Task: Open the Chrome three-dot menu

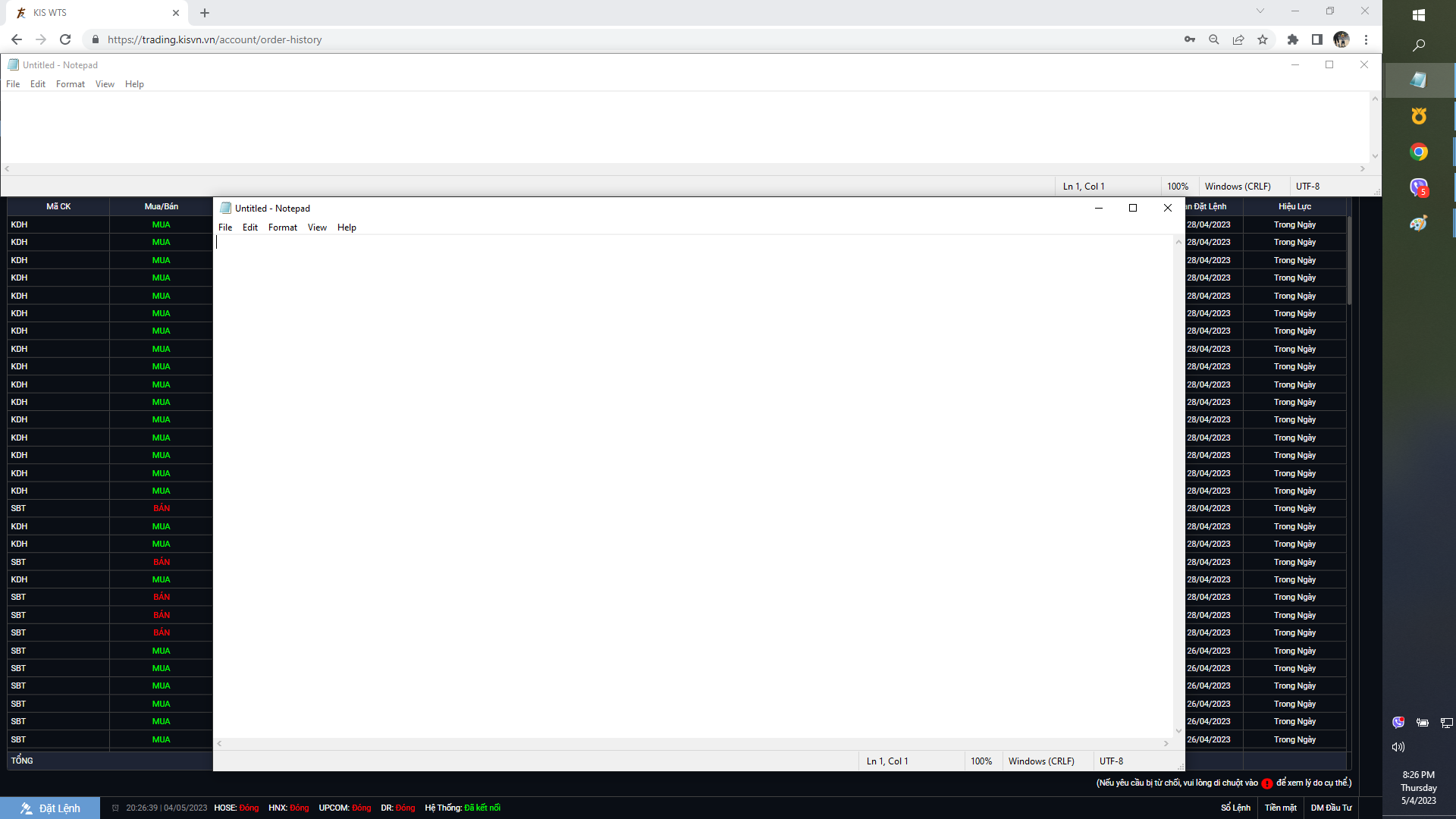Action: [1366, 39]
